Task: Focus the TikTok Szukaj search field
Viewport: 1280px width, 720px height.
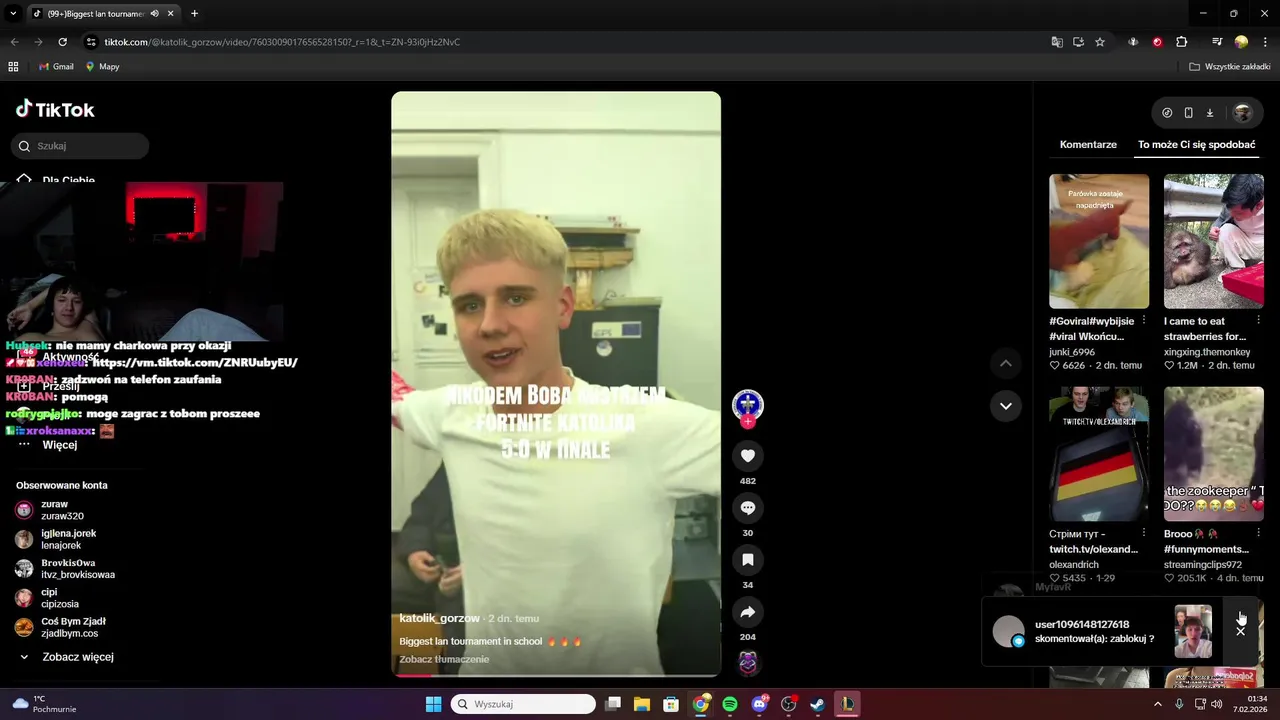Action: pyautogui.click(x=80, y=146)
